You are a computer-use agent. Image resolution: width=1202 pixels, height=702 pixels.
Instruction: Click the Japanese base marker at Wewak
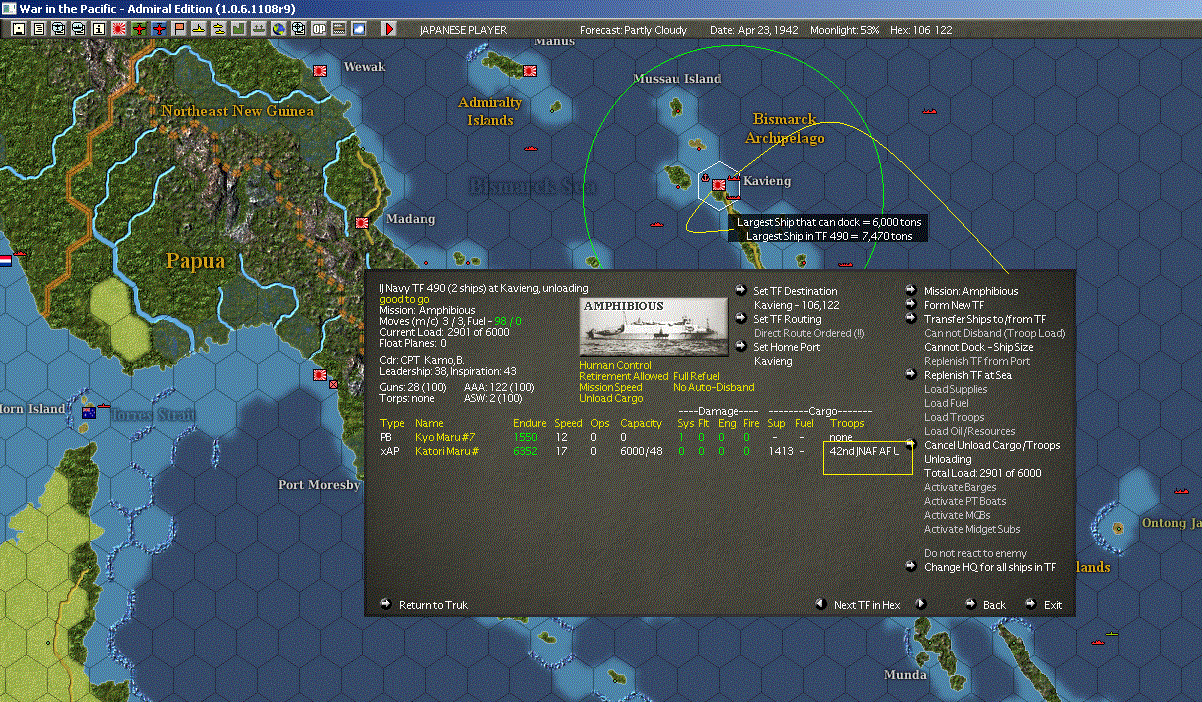(x=321, y=71)
